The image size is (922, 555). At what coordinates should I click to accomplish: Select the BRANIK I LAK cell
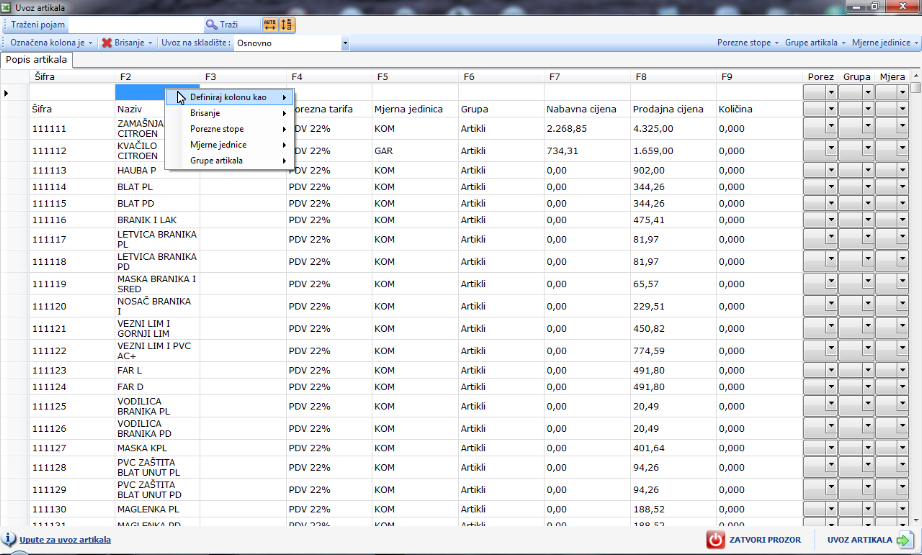click(x=157, y=220)
